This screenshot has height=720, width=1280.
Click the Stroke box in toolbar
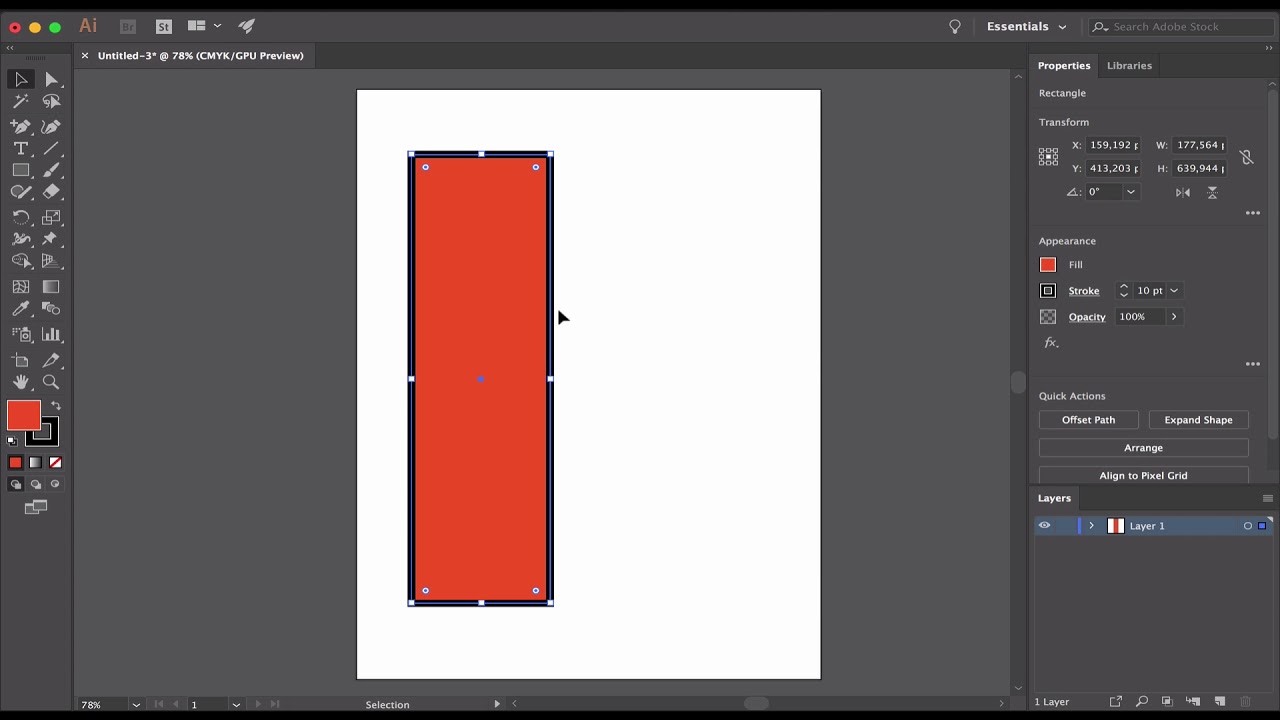pyautogui.click(x=48, y=437)
